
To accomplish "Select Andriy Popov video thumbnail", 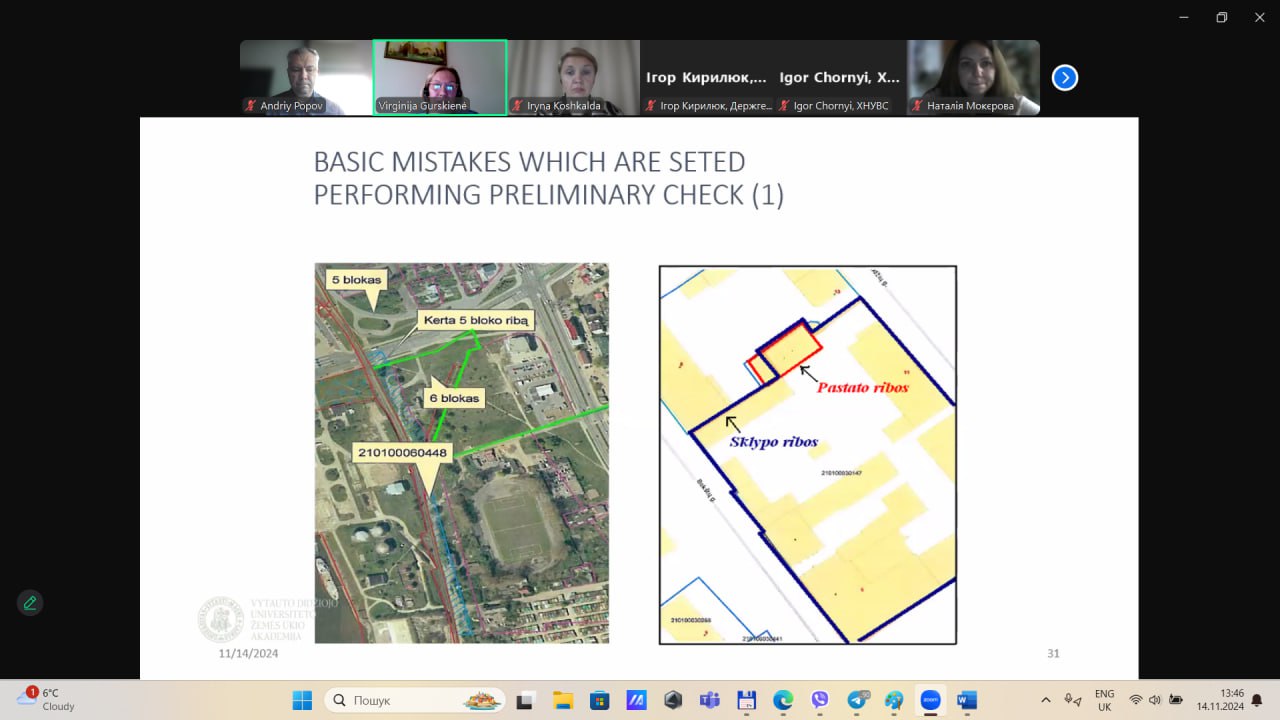I will [306, 78].
